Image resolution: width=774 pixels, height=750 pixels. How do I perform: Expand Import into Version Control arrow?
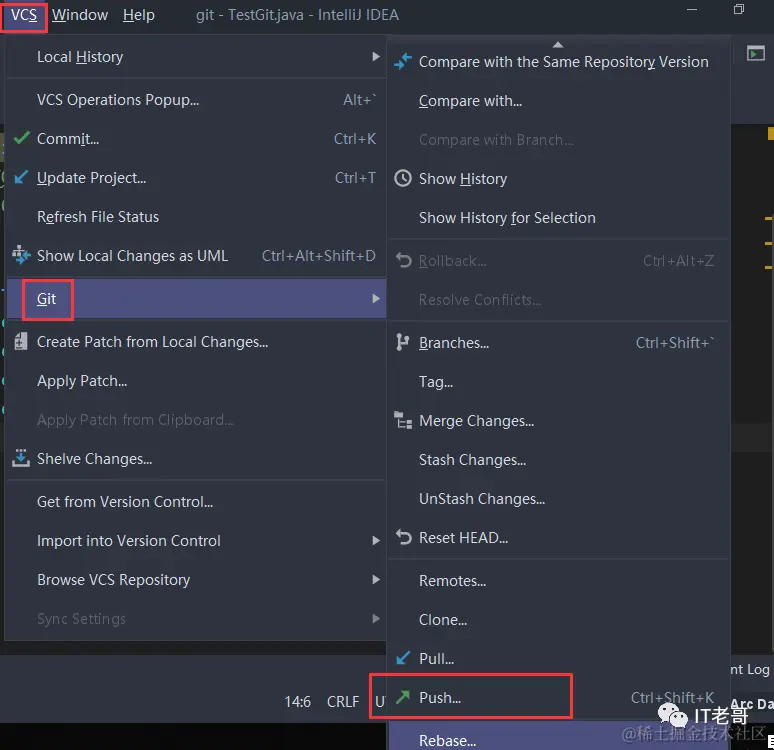click(x=376, y=541)
